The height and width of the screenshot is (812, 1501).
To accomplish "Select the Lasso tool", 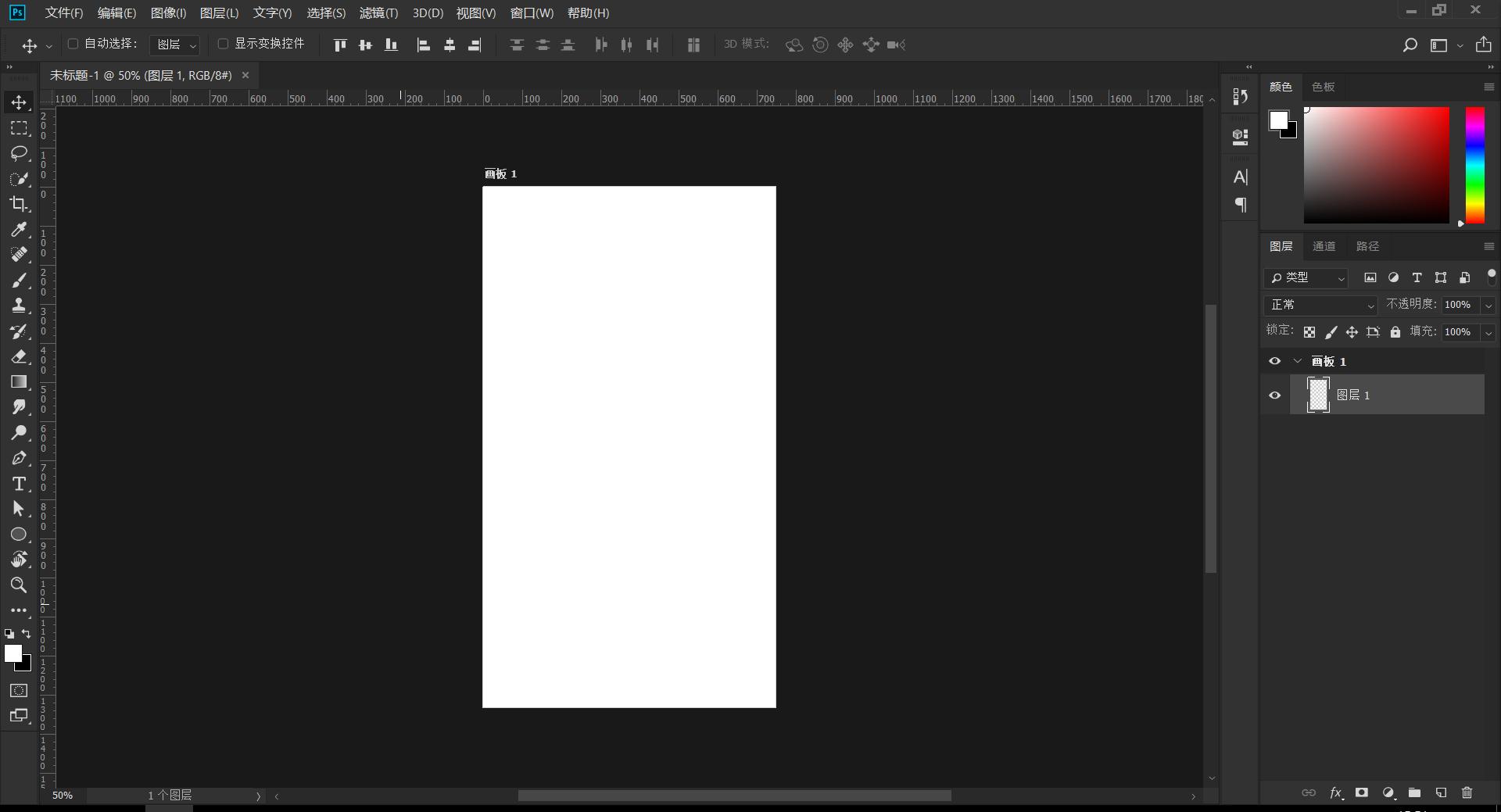I will [19, 153].
